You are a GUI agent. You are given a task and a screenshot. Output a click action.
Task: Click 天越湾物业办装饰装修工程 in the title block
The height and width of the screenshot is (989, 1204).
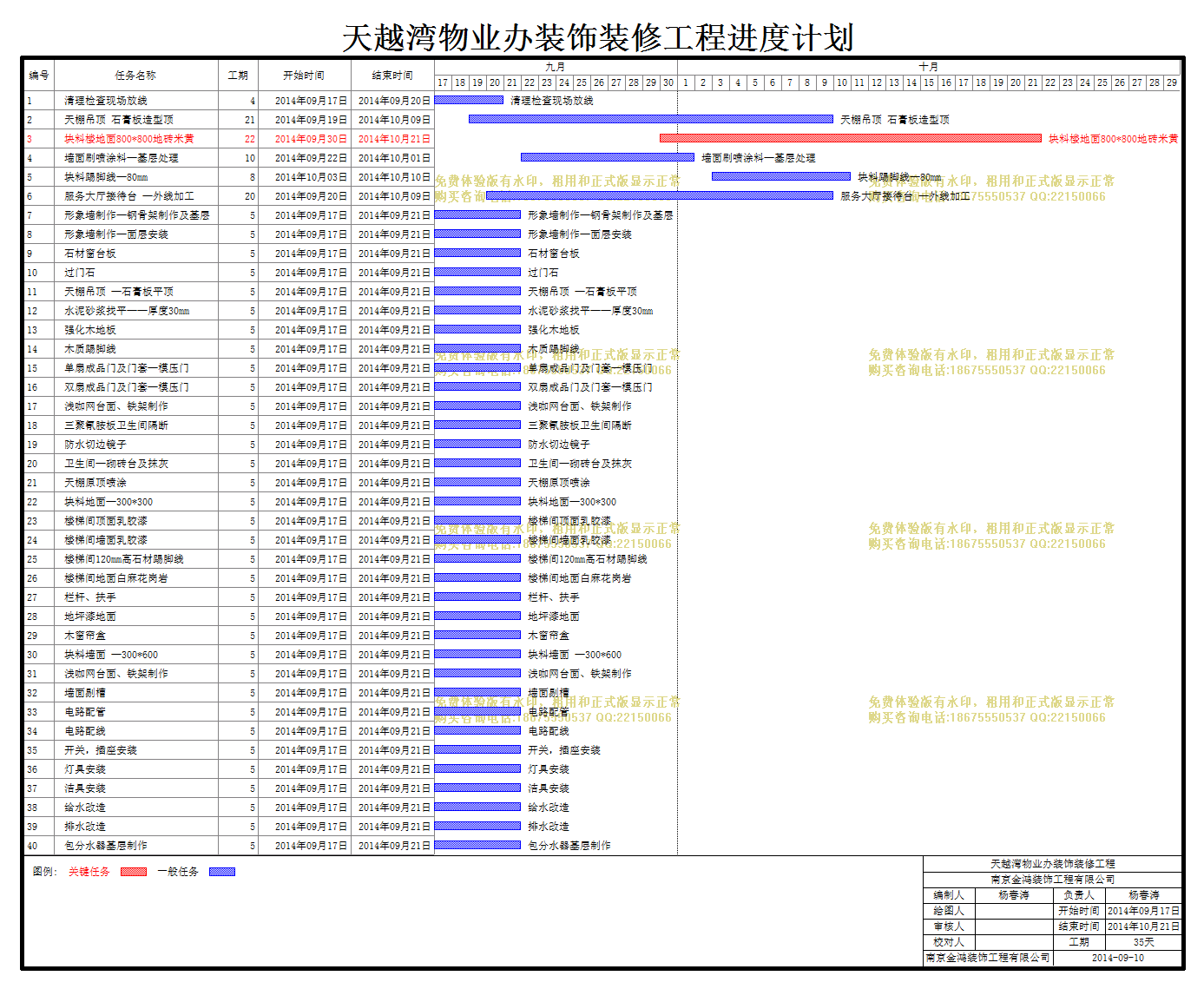pos(1053,864)
